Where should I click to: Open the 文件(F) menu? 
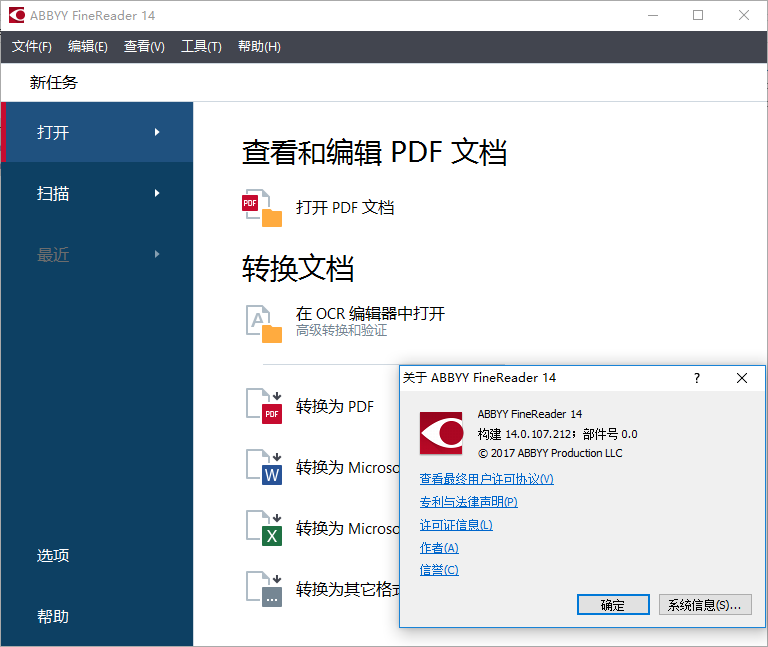pos(32,47)
